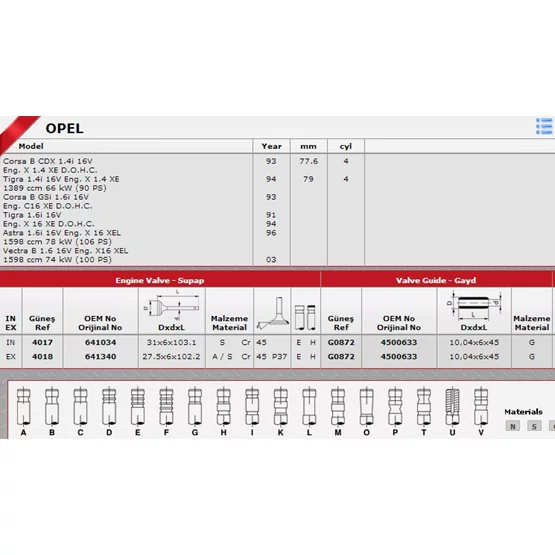The image size is (555, 555).
Task: Select valve stem tip type M
Action: [x=338, y=411]
